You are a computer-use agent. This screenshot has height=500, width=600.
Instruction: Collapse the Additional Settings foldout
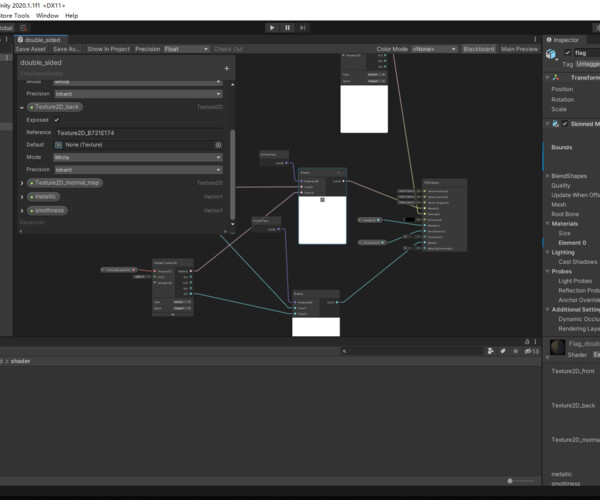pos(547,309)
